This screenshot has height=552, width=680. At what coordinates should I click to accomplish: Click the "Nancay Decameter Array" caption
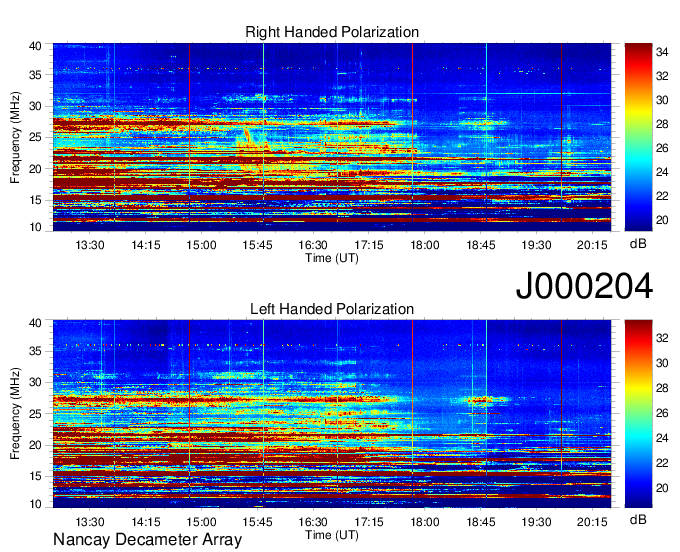pos(147,539)
